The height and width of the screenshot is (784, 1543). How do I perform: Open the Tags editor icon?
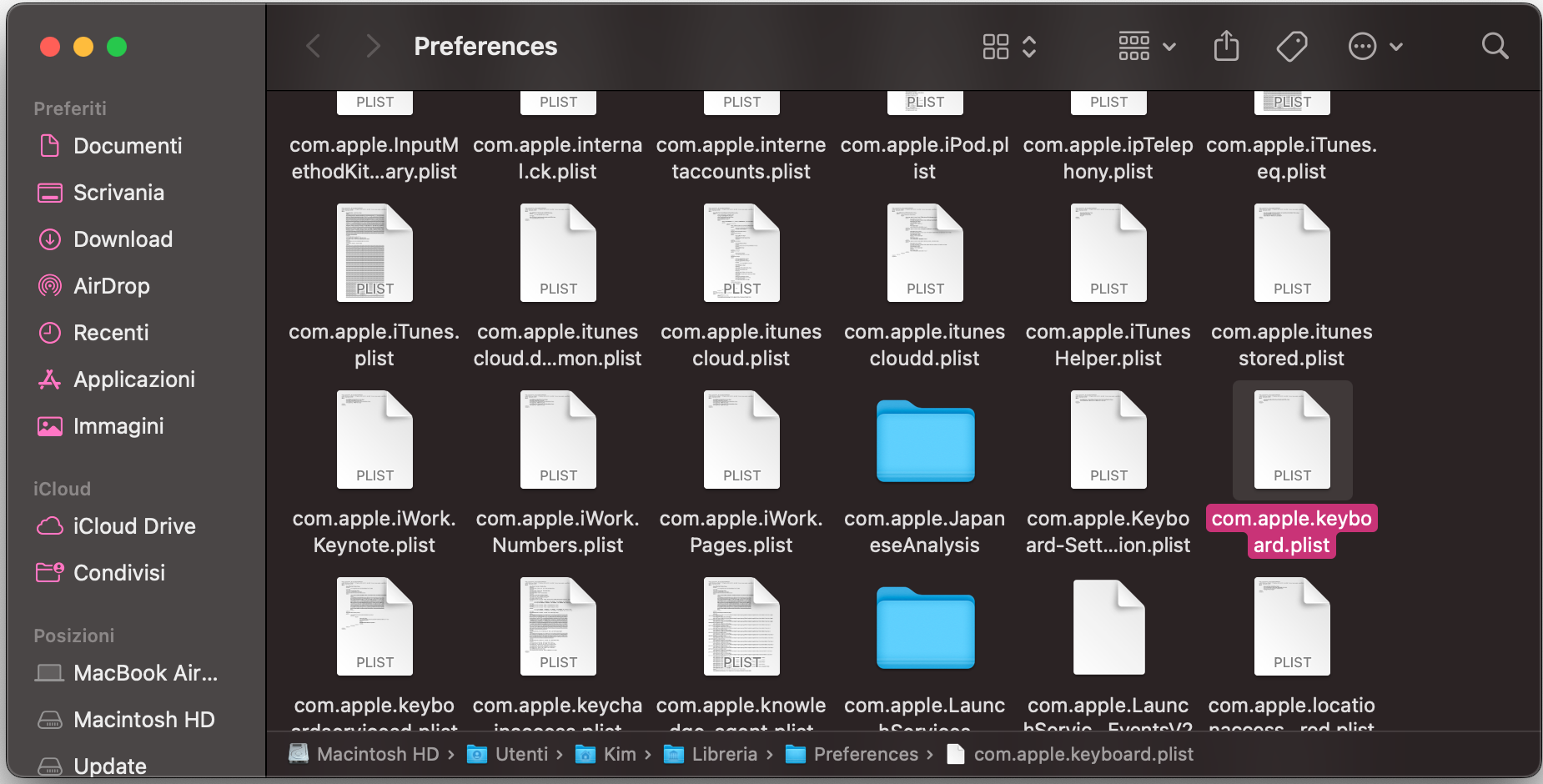coord(1292,46)
